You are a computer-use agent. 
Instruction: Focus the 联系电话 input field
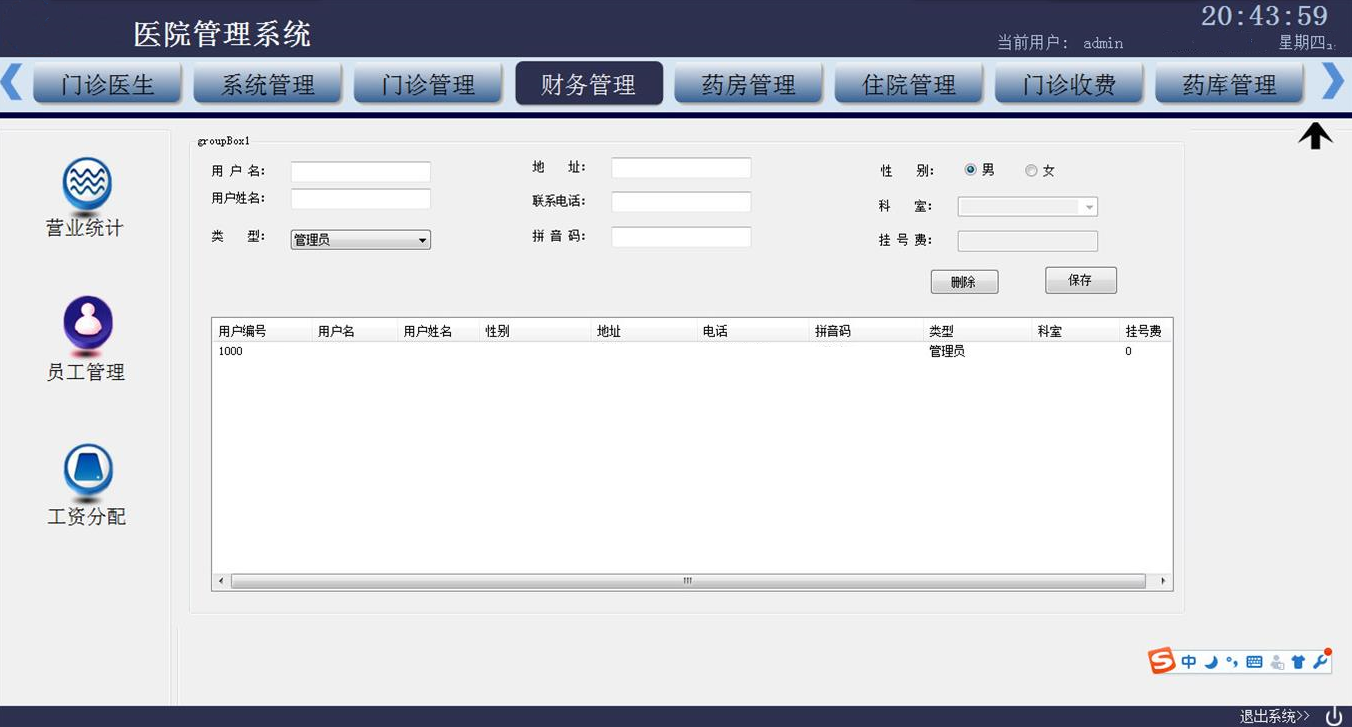coord(681,202)
